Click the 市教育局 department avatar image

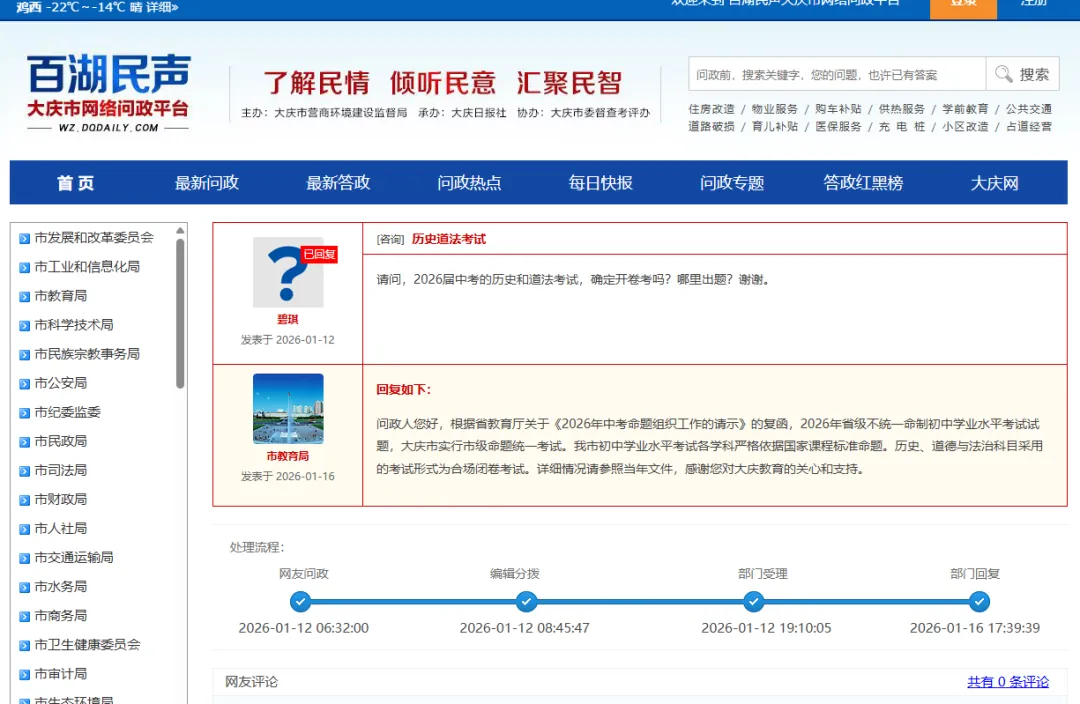(x=287, y=406)
